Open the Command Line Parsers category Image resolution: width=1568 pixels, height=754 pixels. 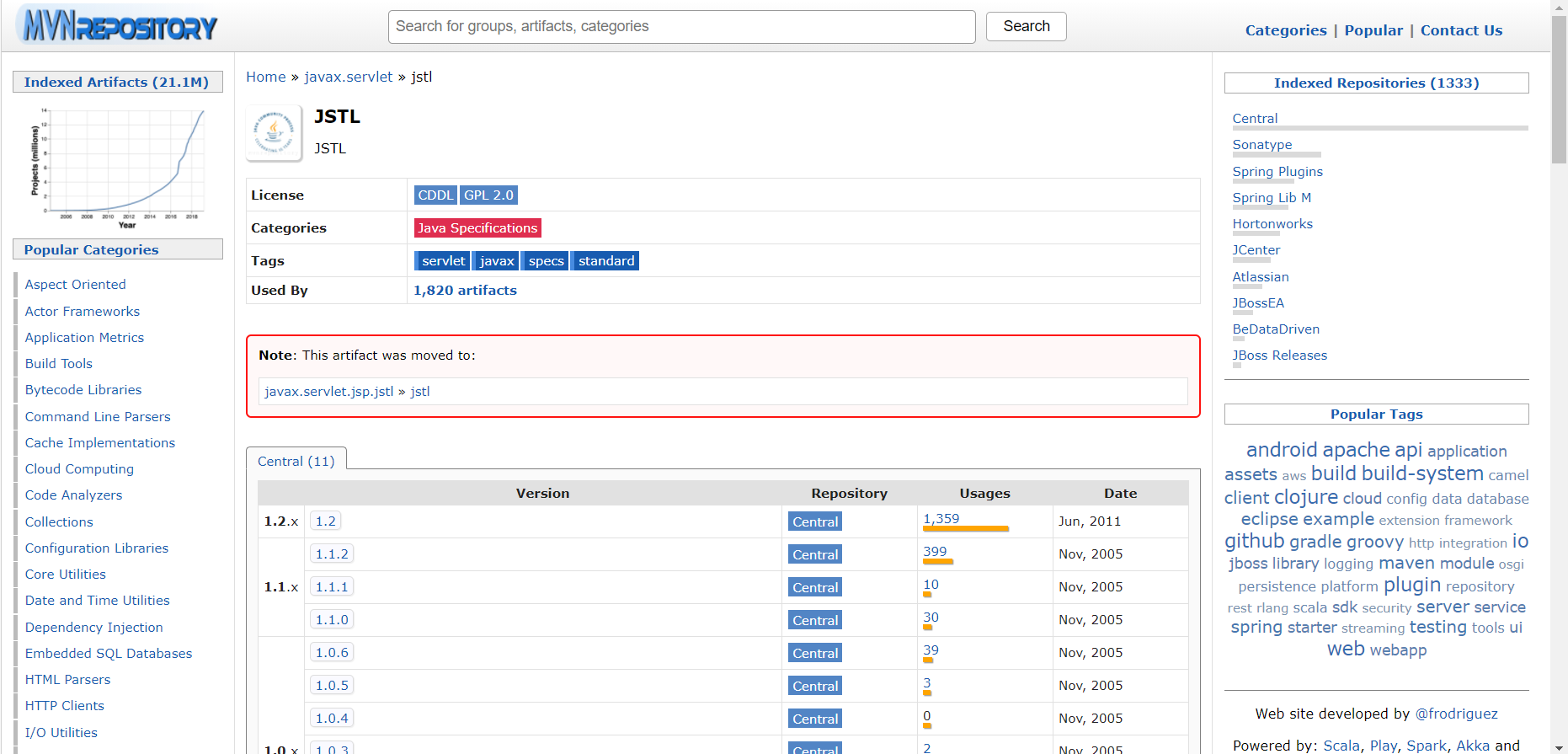(x=98, y=416)
